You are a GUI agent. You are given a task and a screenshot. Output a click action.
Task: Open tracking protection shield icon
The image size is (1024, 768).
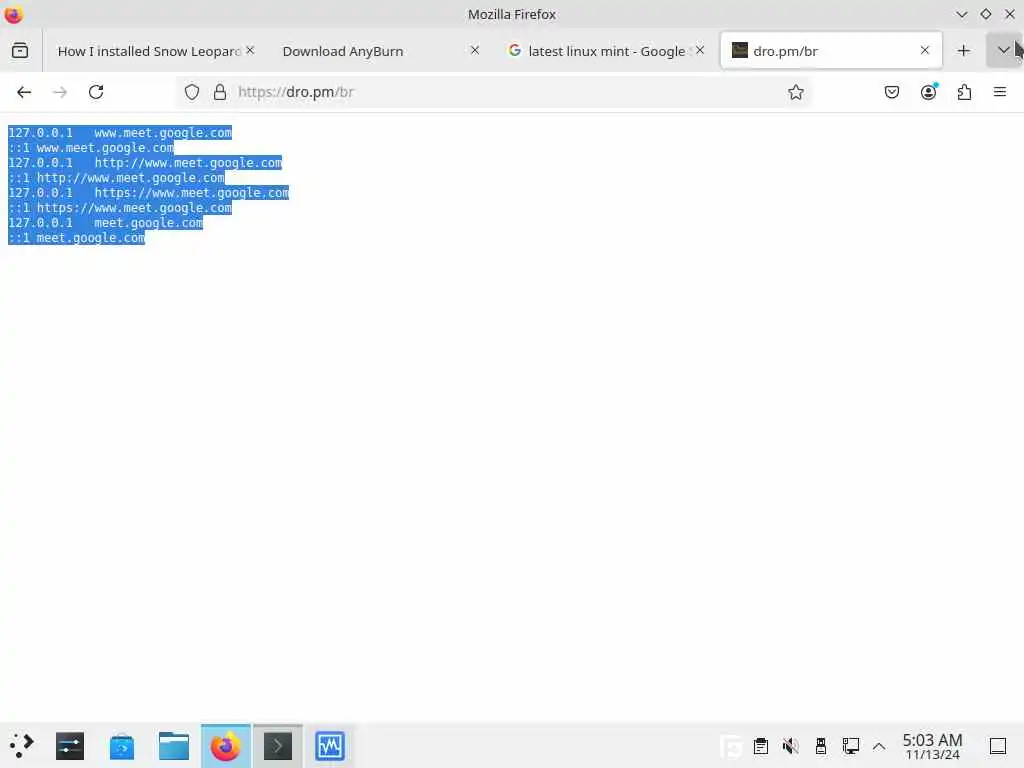191,92
